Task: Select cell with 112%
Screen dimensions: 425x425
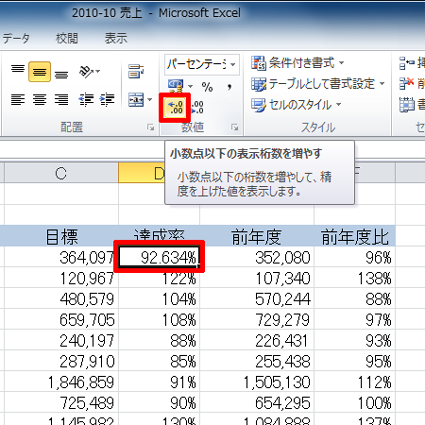Action: click(355, 382)
